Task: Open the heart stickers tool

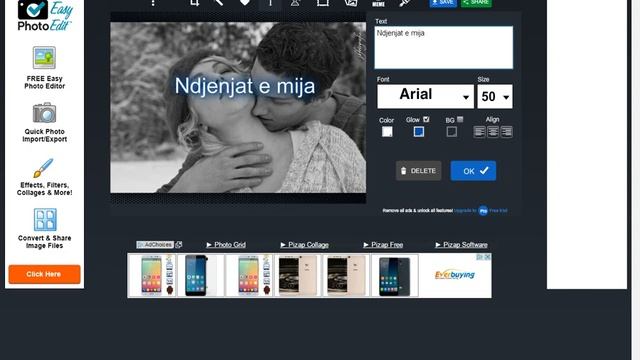Action: pos(244,3)
